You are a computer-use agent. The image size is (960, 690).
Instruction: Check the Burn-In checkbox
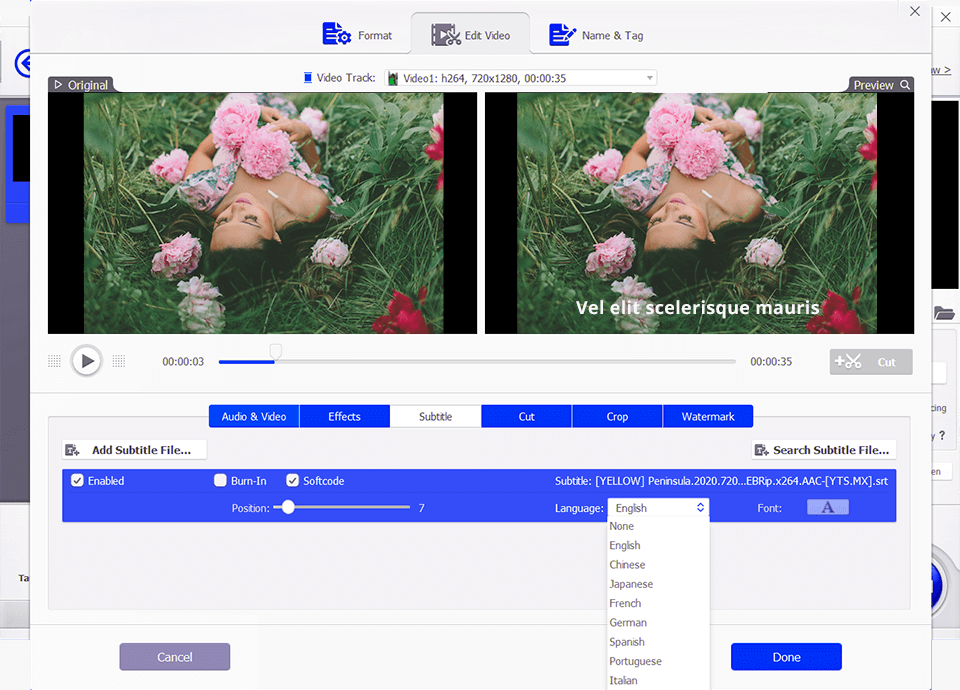(220, 481)
